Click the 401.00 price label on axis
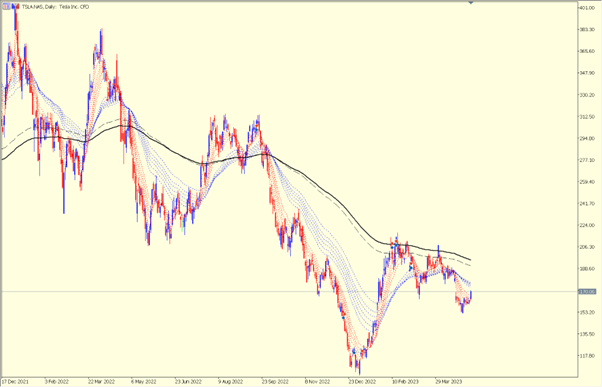The height and width of the screenshot is (387, 602). (587, 8)
